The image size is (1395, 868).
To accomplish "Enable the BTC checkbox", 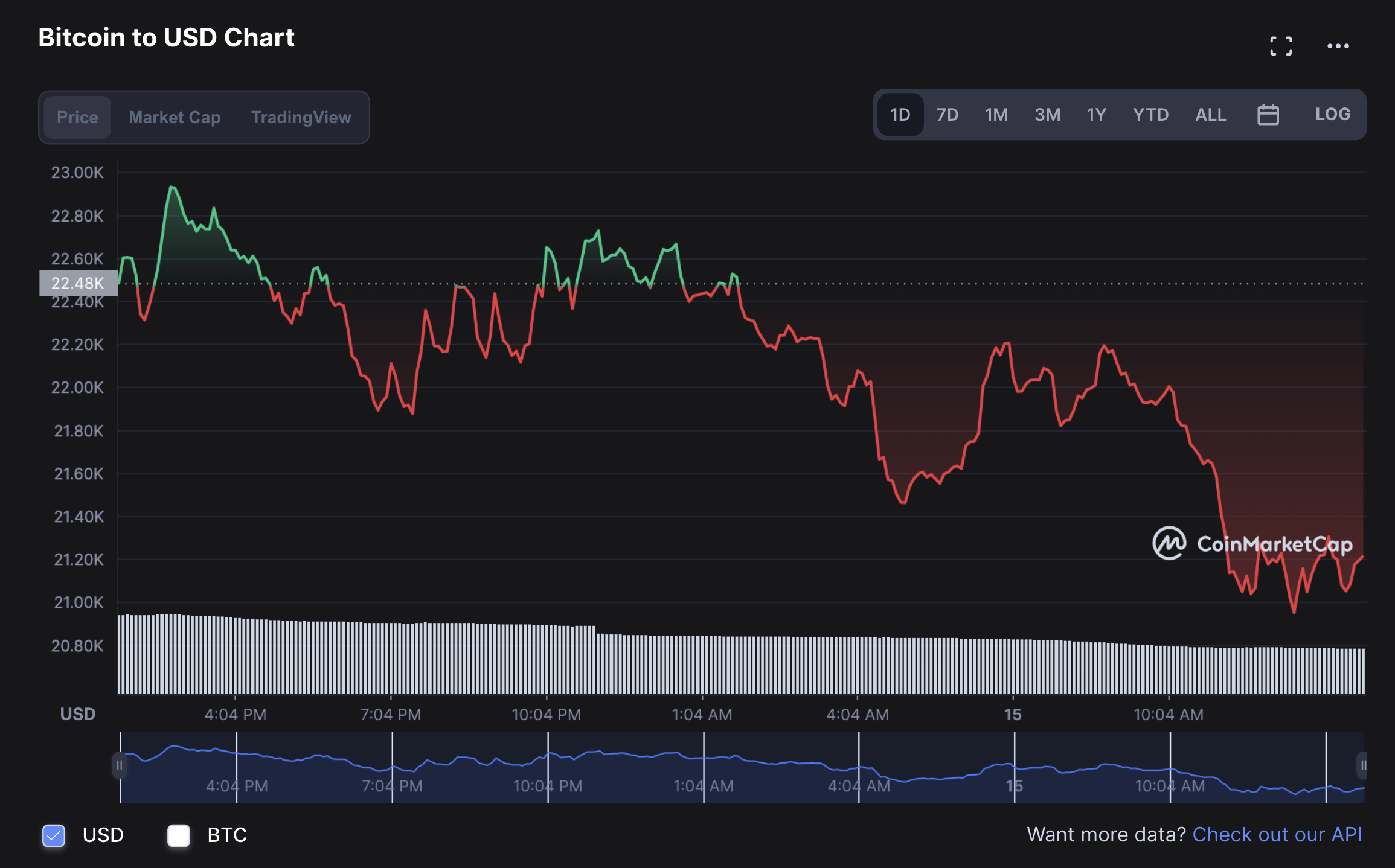I will (179, 835).
